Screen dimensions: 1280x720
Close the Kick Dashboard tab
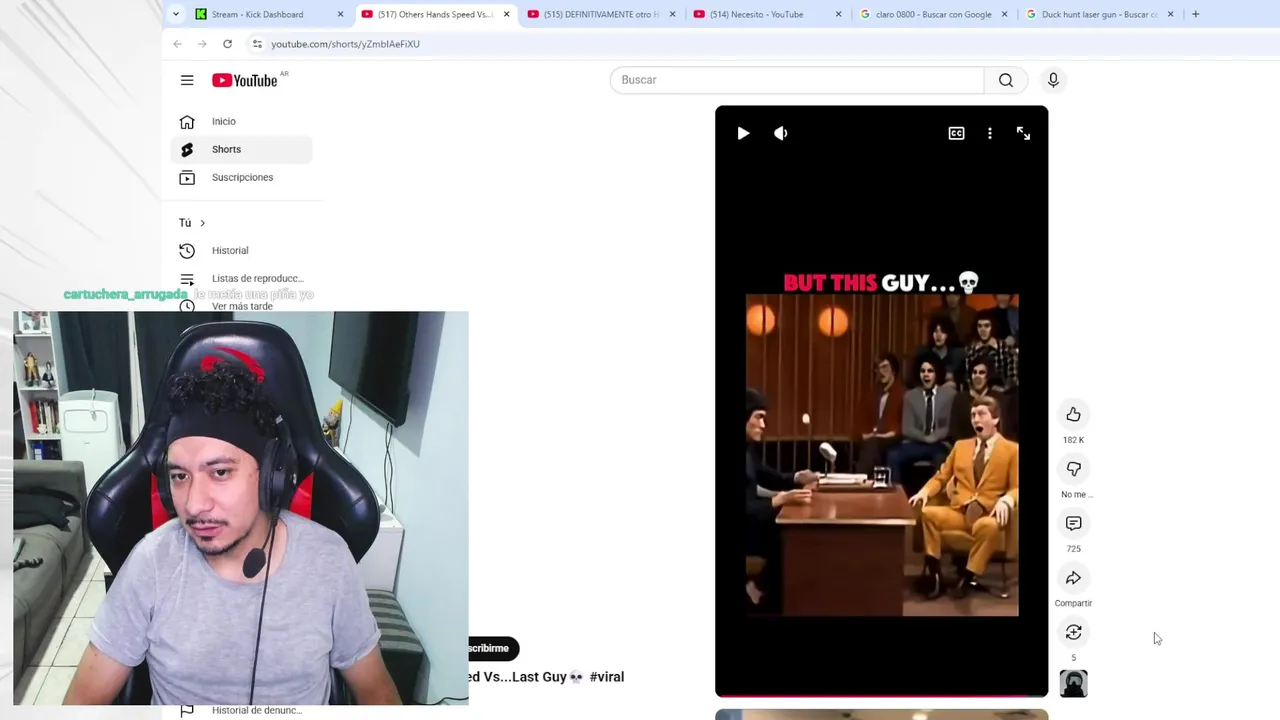coord(340,14)
